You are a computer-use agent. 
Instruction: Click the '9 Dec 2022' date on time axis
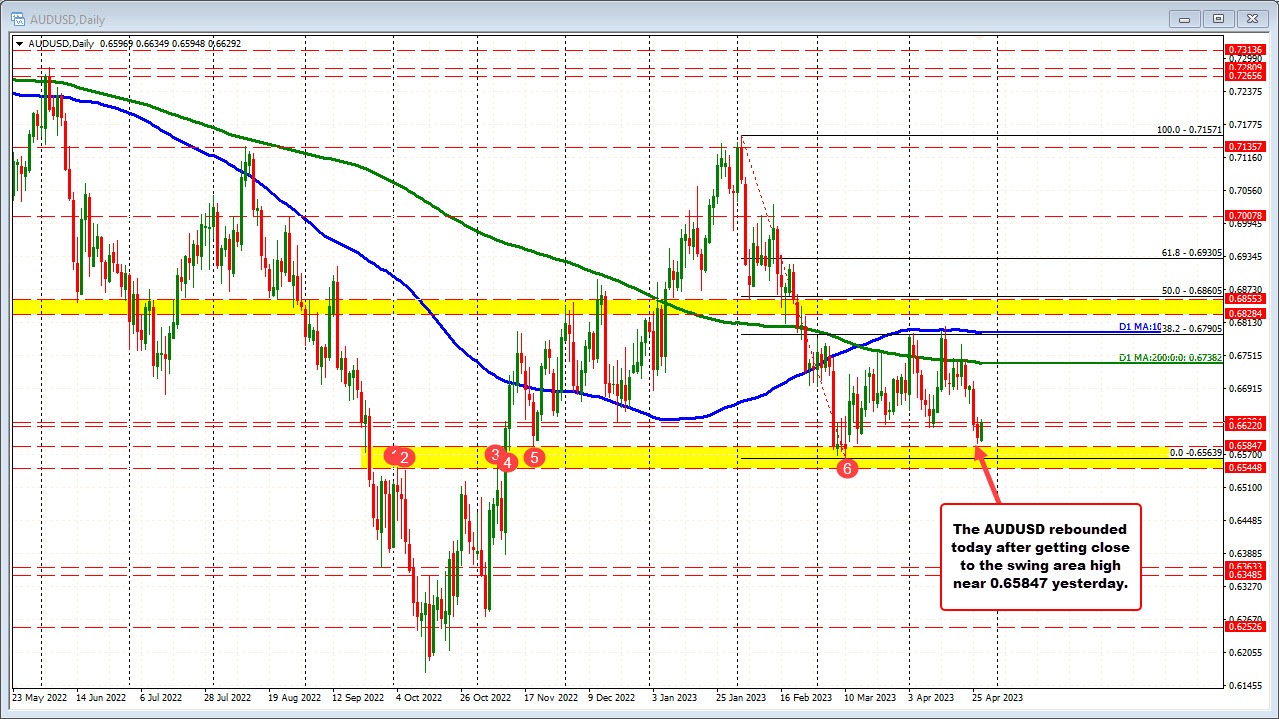pos(612,697)
